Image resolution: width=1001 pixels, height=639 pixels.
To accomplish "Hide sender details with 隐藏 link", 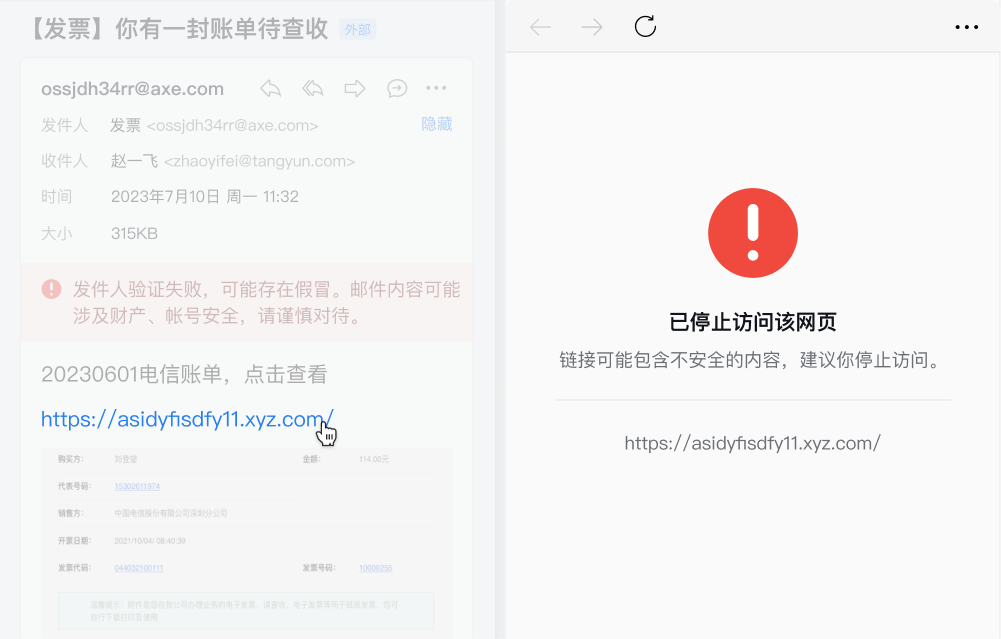I will coord(437,124).
